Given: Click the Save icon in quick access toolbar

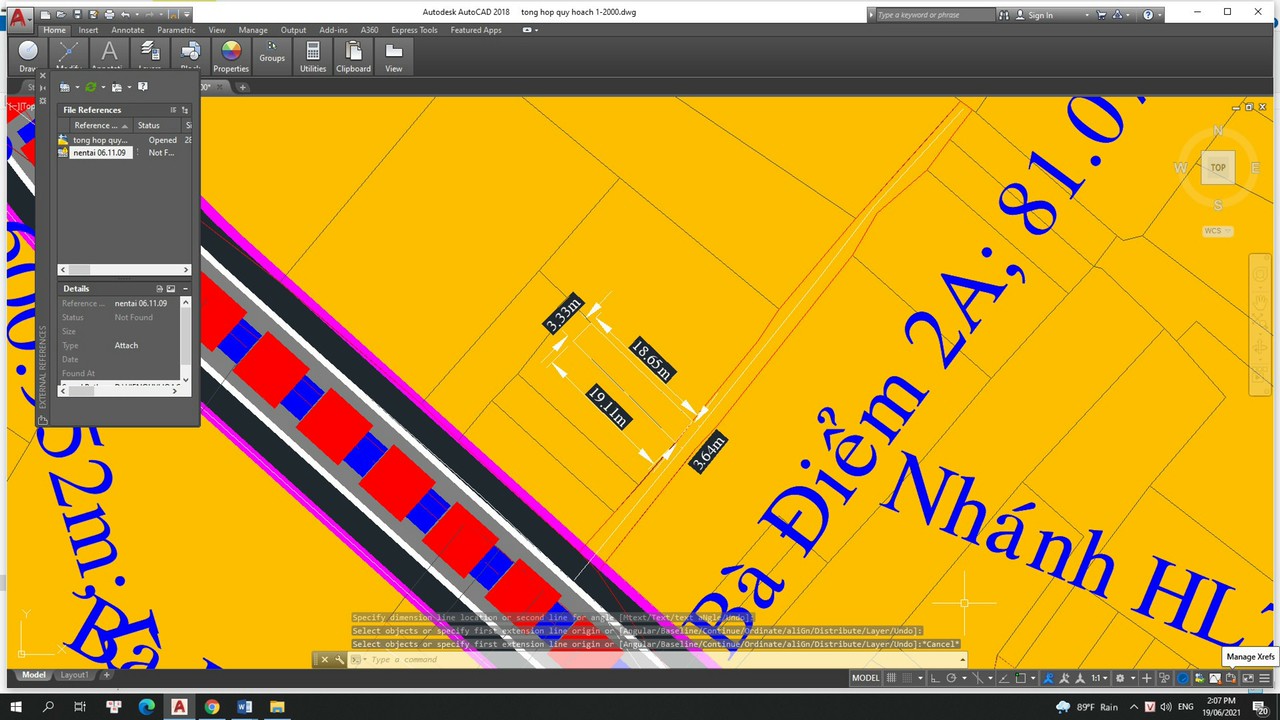Looking at the screenshot, I should click(x=77, y=15).
